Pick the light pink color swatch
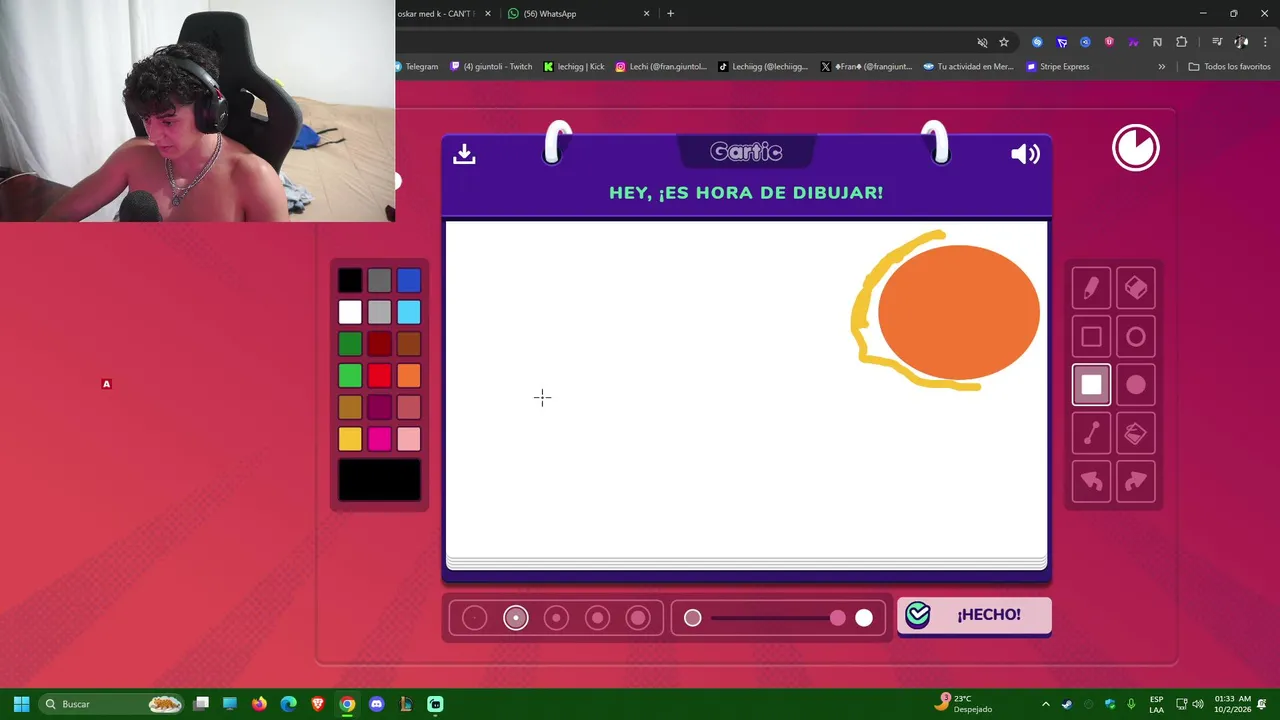The height and width of the screenshot is (720, 1280). click(408, 439)
